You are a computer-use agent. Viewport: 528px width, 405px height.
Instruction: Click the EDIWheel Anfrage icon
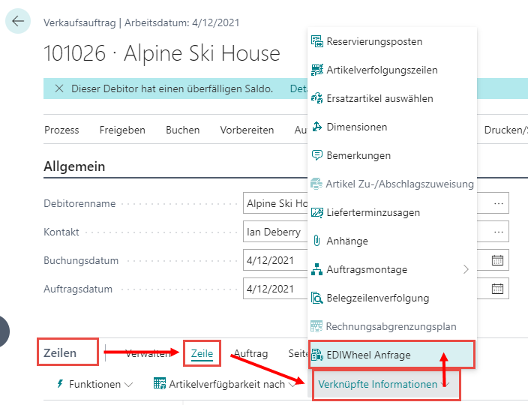point(317,355)
